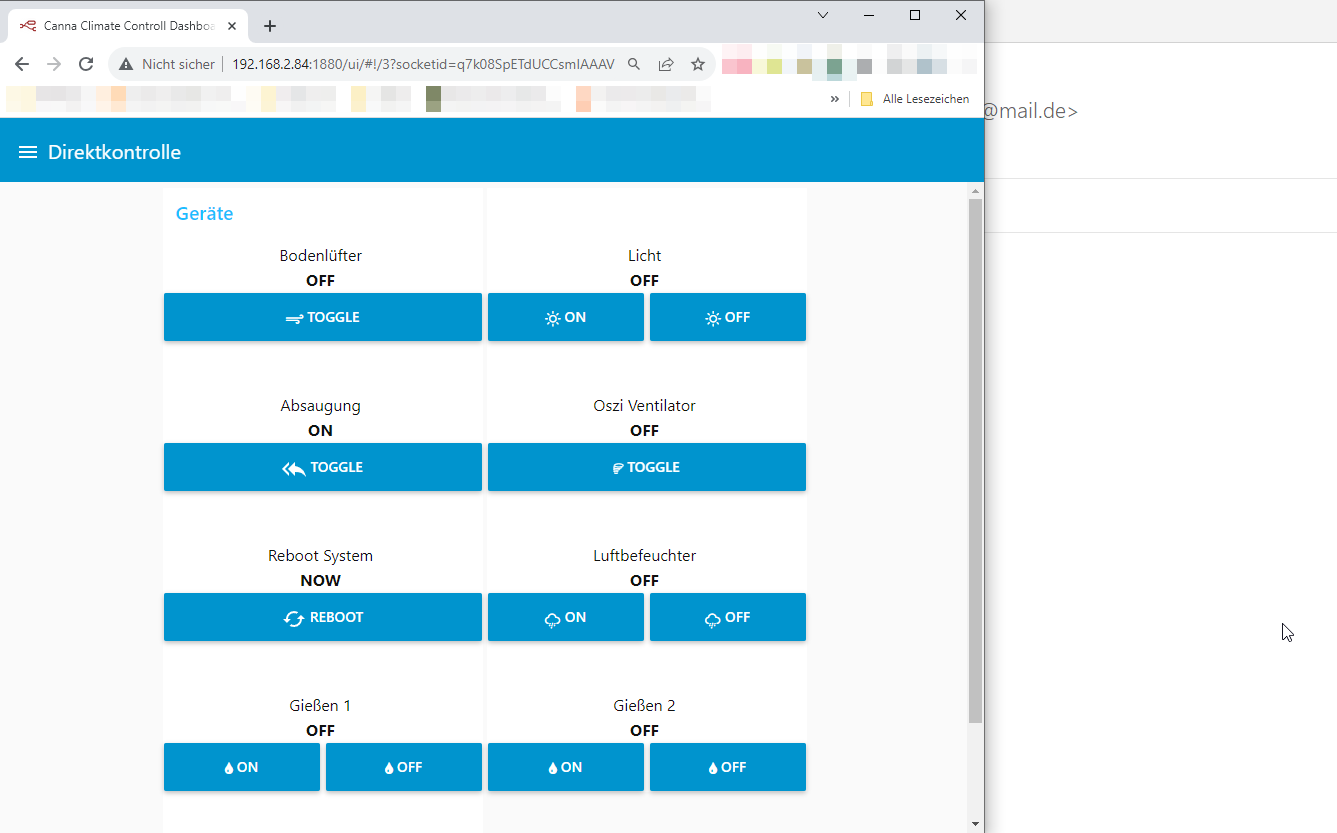Expand hidden bookmarks with the double chevron
This screenshot has width=1337, height=833.
click(x=834, y=99)
